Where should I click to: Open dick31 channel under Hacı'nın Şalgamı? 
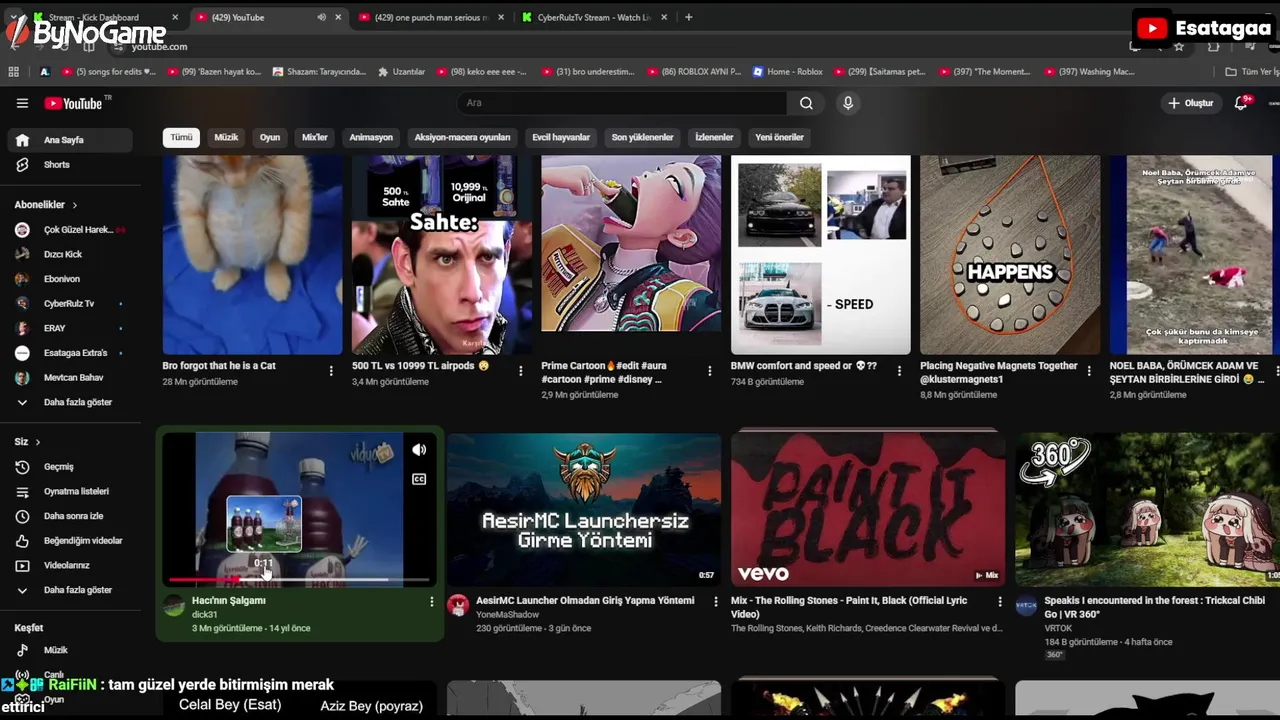point(204,615)
